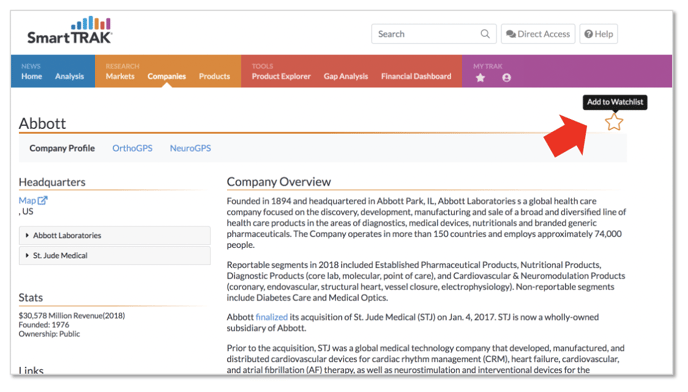Add Abbott to Watchlist star

click(x=614, y=122)
